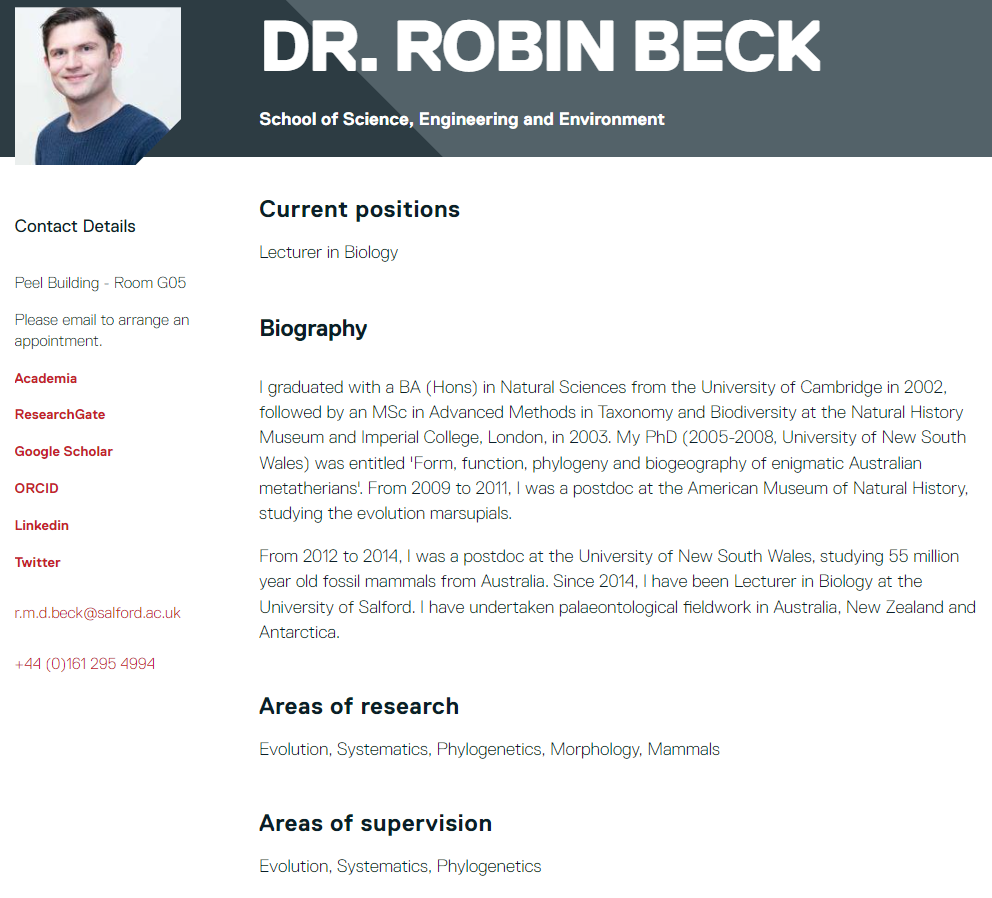Click the biography paragraph starting 'From 2012 to 2014'
The image size is (992, 898).
click(617, 594)
